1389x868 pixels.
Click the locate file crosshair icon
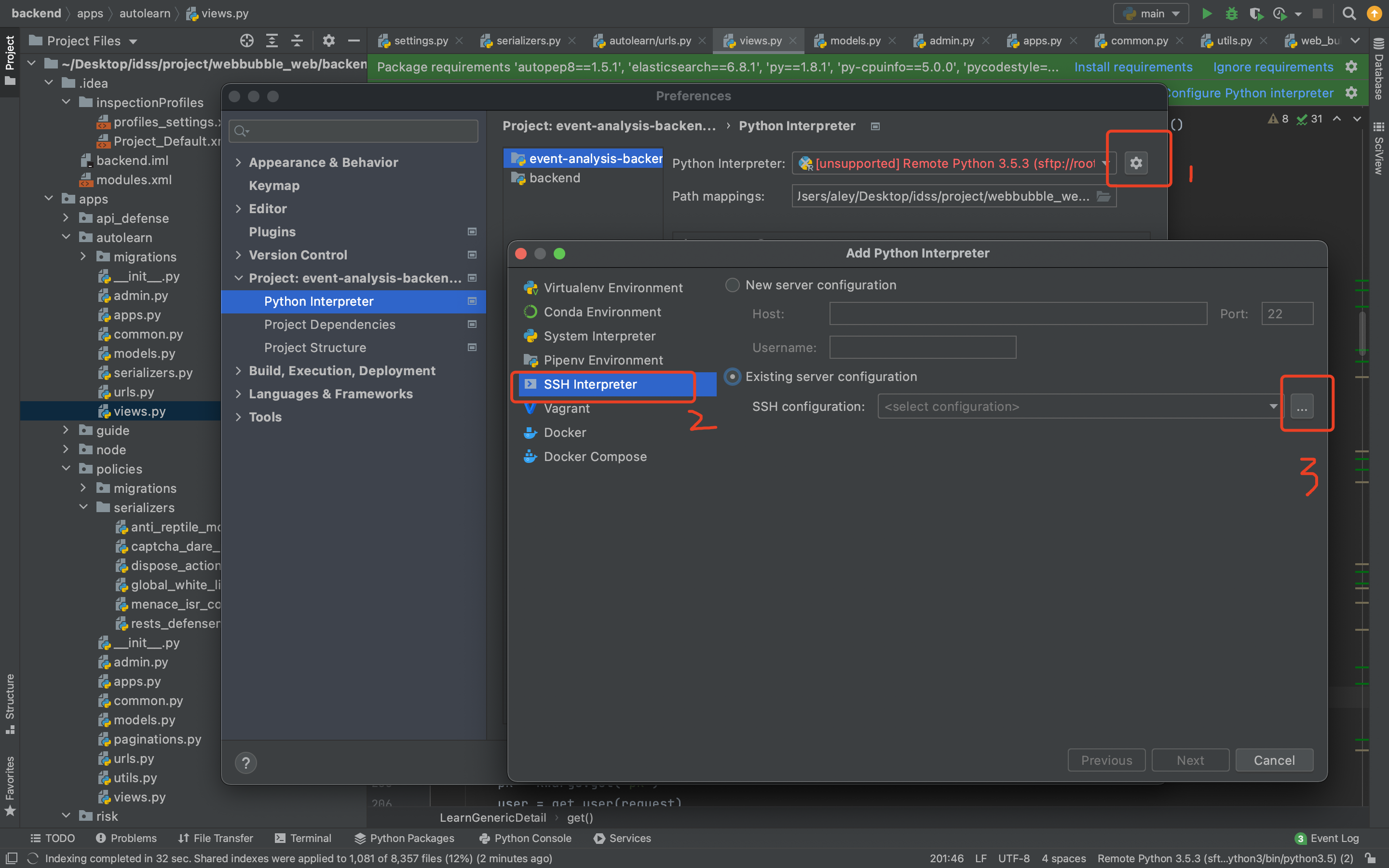[247, 41]
